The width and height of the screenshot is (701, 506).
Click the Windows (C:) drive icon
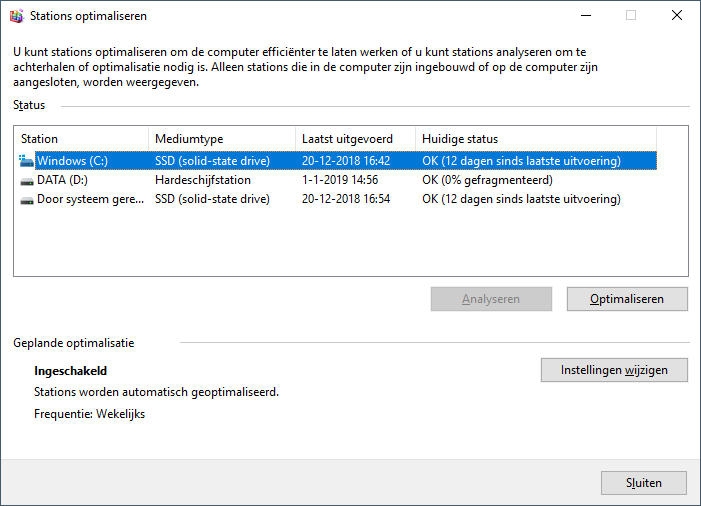26,161
